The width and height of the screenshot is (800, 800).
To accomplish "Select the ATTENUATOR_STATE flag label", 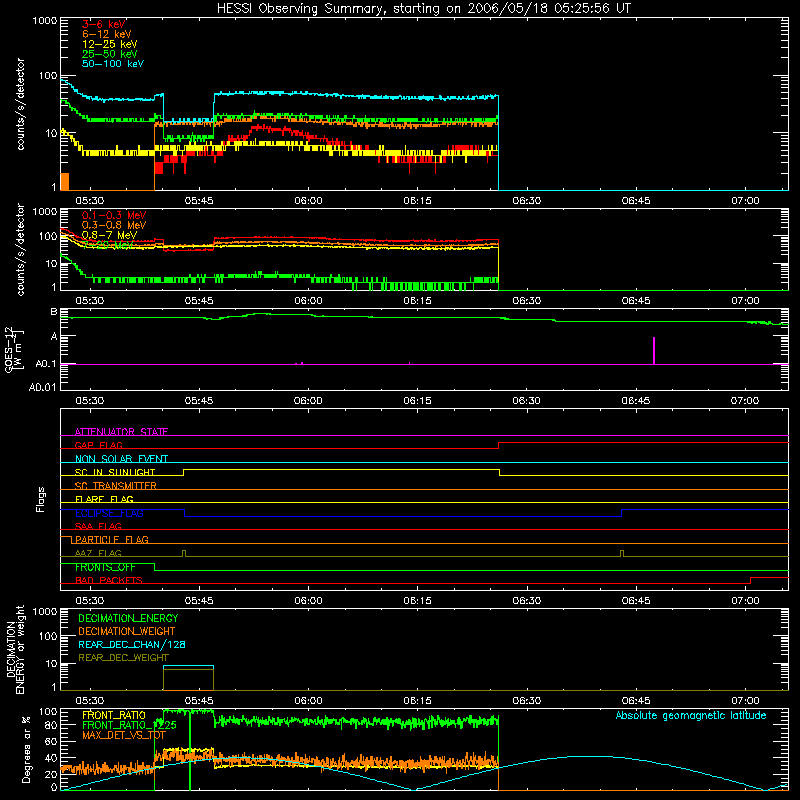I will click(121, 432).
